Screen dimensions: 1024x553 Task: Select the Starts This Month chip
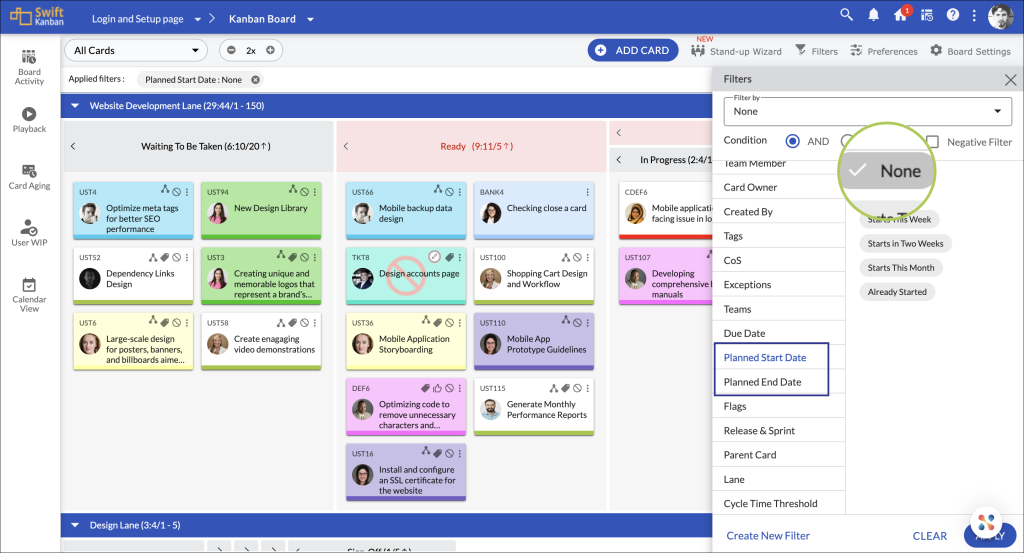pos(901,268)
